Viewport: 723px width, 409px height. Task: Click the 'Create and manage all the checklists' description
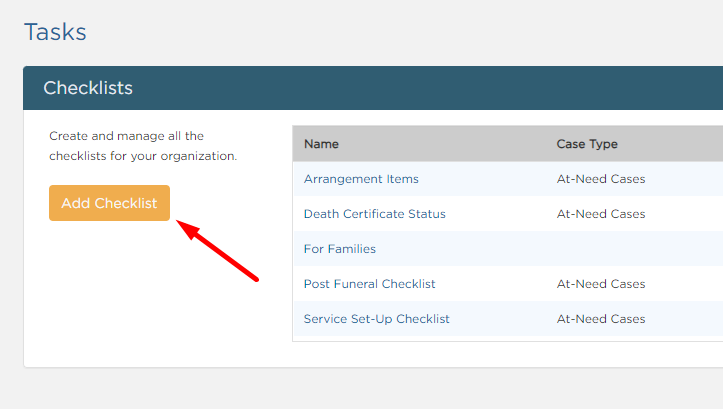pos(143,146)
